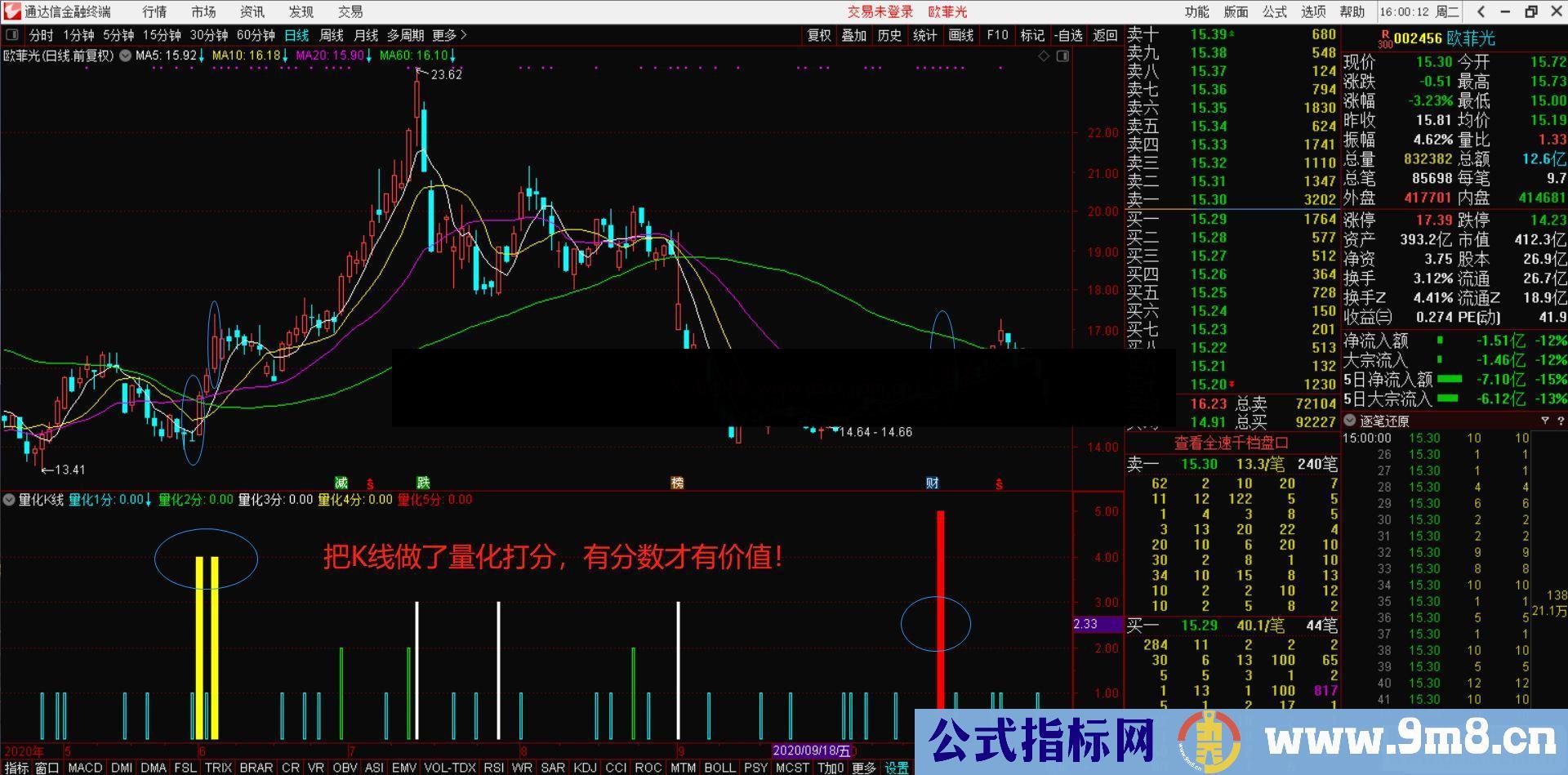
Task: Open the 发现 menu
Action: pyautogui.click(x=301, y=11)
